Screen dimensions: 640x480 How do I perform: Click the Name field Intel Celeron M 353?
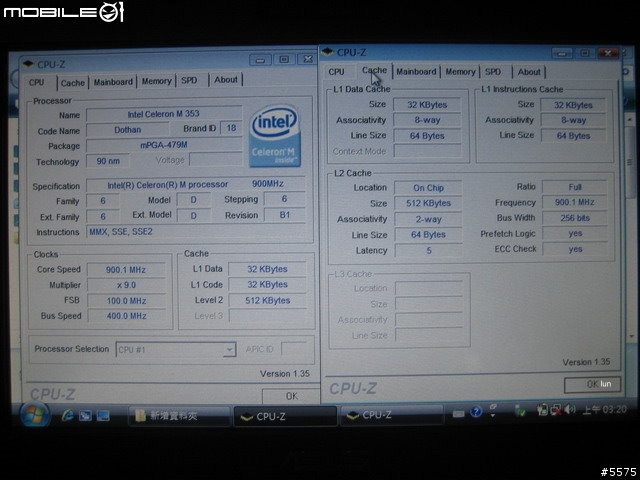(x=164, y=114)
